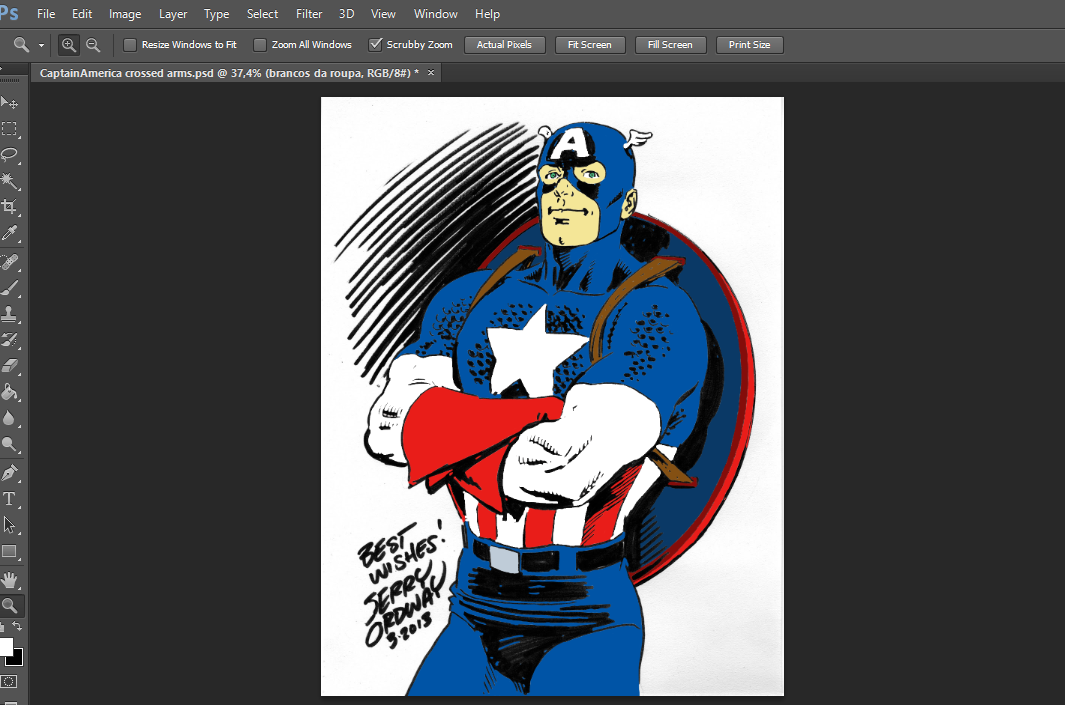Enable Resize Windows to Fit checkbox

(x=130, y=45)
